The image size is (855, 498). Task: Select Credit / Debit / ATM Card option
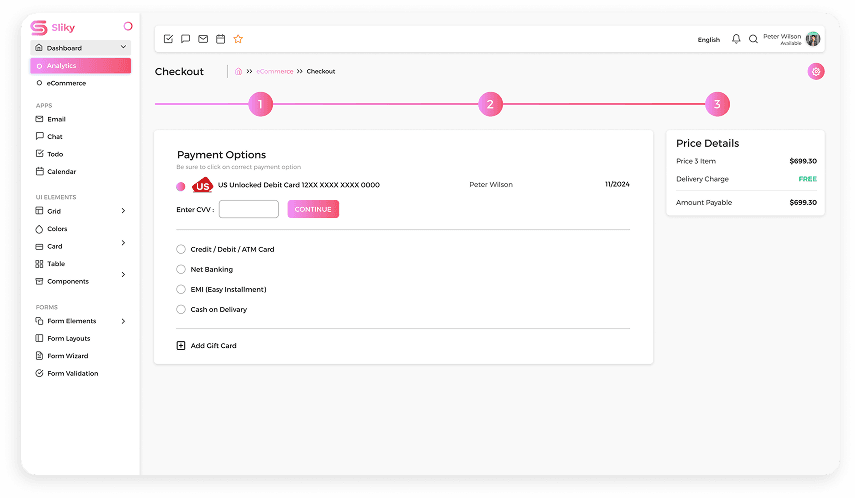click(181, 249)
